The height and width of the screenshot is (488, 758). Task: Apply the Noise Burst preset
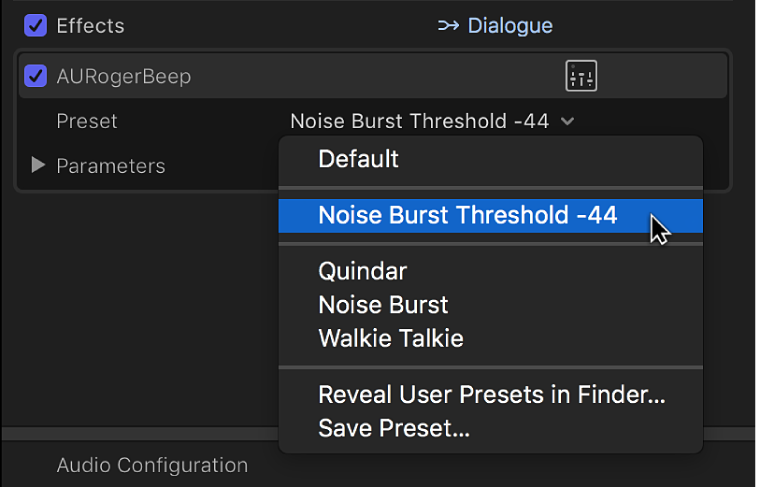coord(383,305)
